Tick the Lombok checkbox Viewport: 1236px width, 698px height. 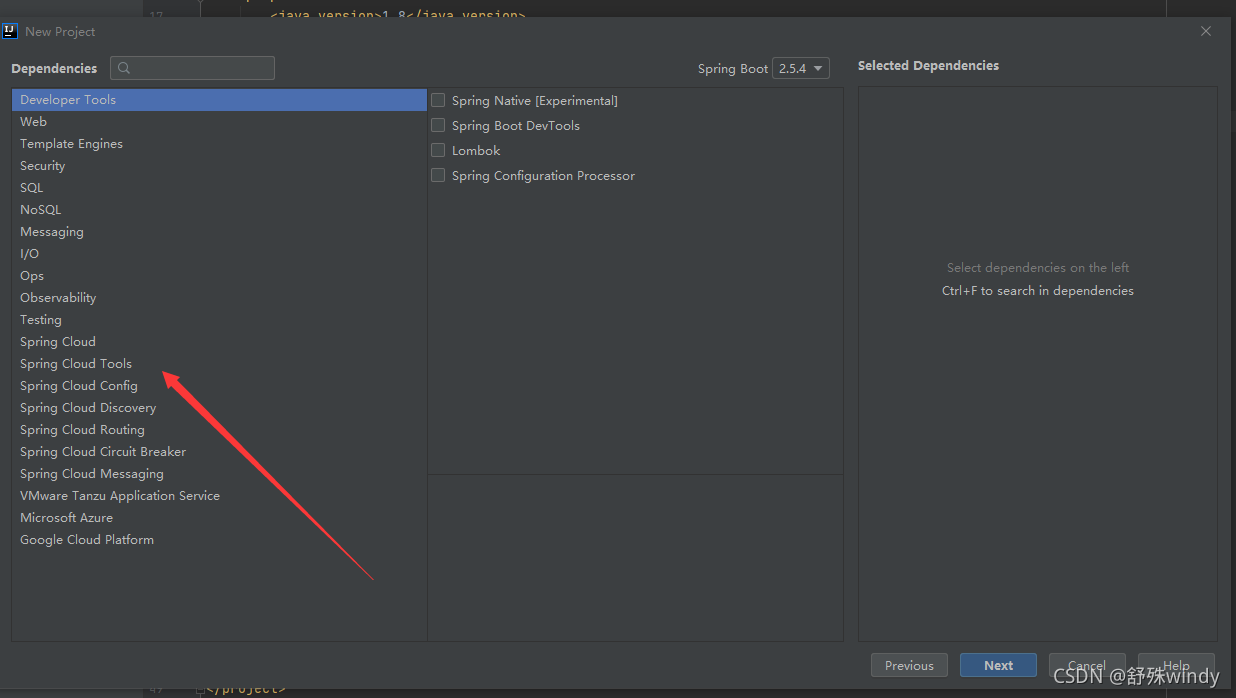(438, 150)
